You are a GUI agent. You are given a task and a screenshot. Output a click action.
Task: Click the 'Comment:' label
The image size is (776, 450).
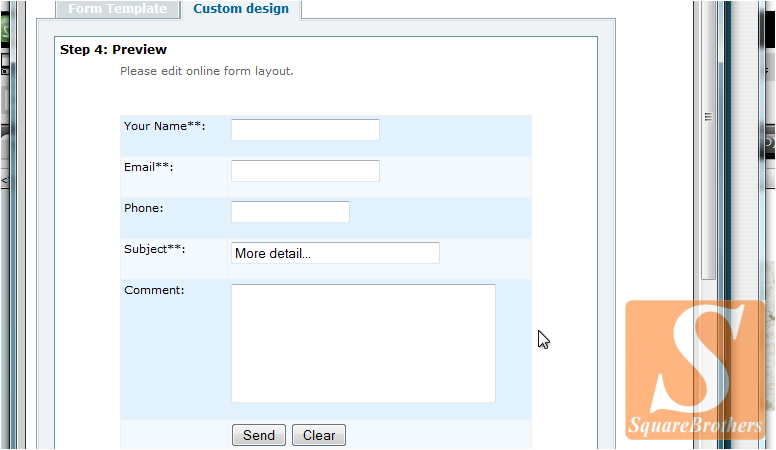[154, 290]
